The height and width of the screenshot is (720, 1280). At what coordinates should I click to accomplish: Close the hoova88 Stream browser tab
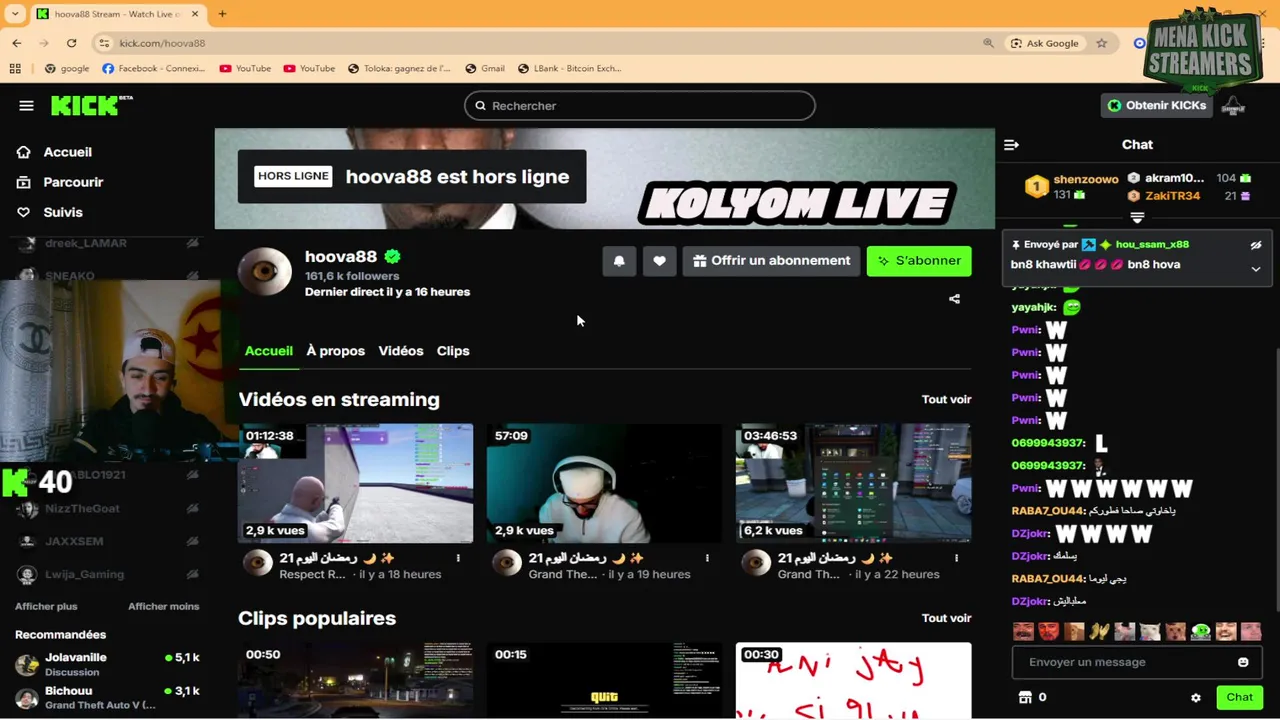[193, 14]
